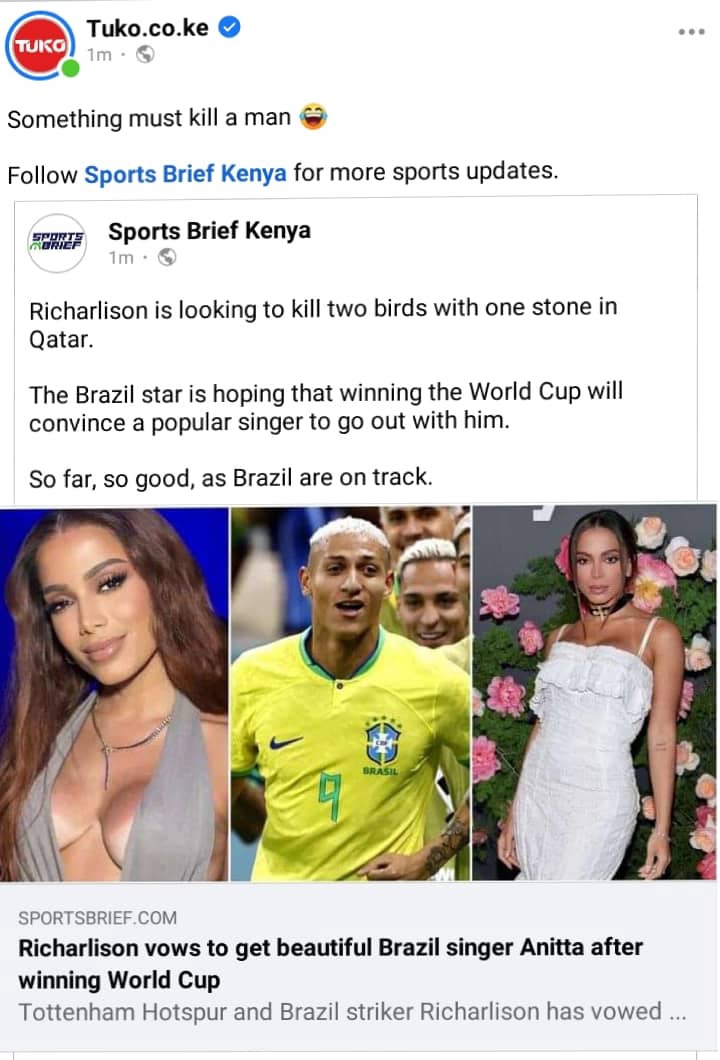The height and width of the screenshot is (1060, 720).
Task: Open the shared post timestamp 1m
Action: (121, 258)
